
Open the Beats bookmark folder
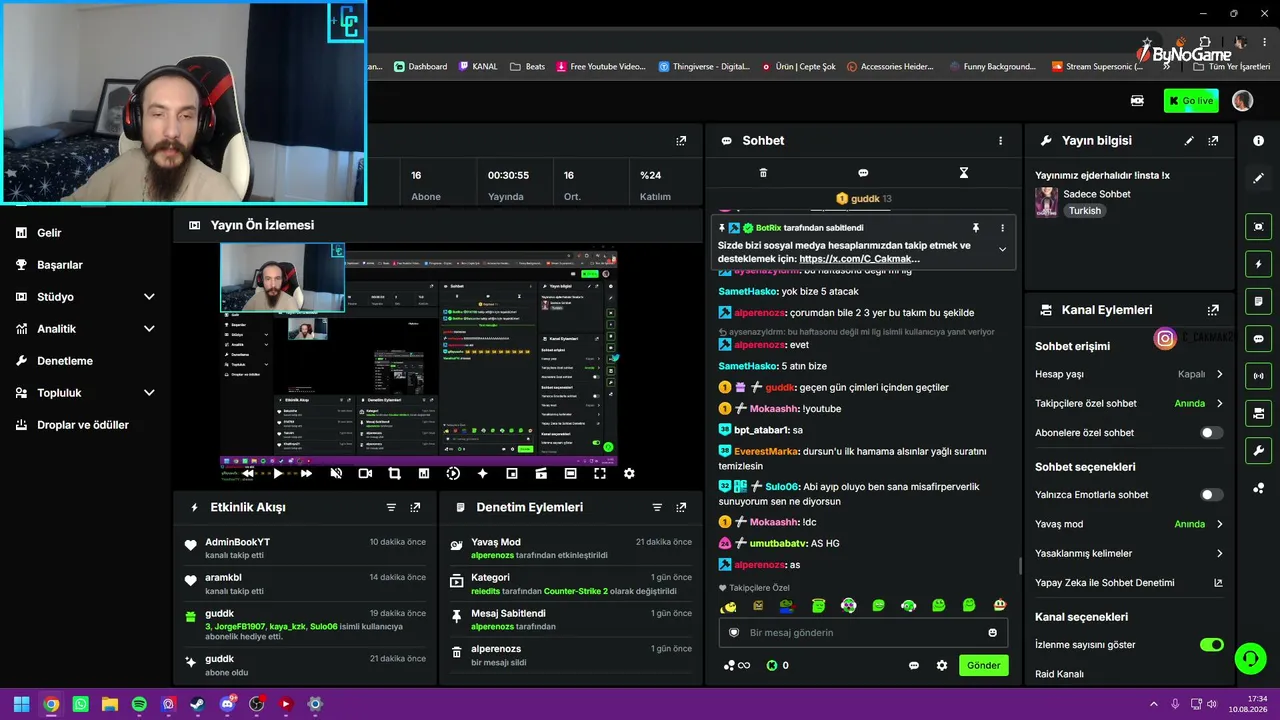(x=527, y=67)
